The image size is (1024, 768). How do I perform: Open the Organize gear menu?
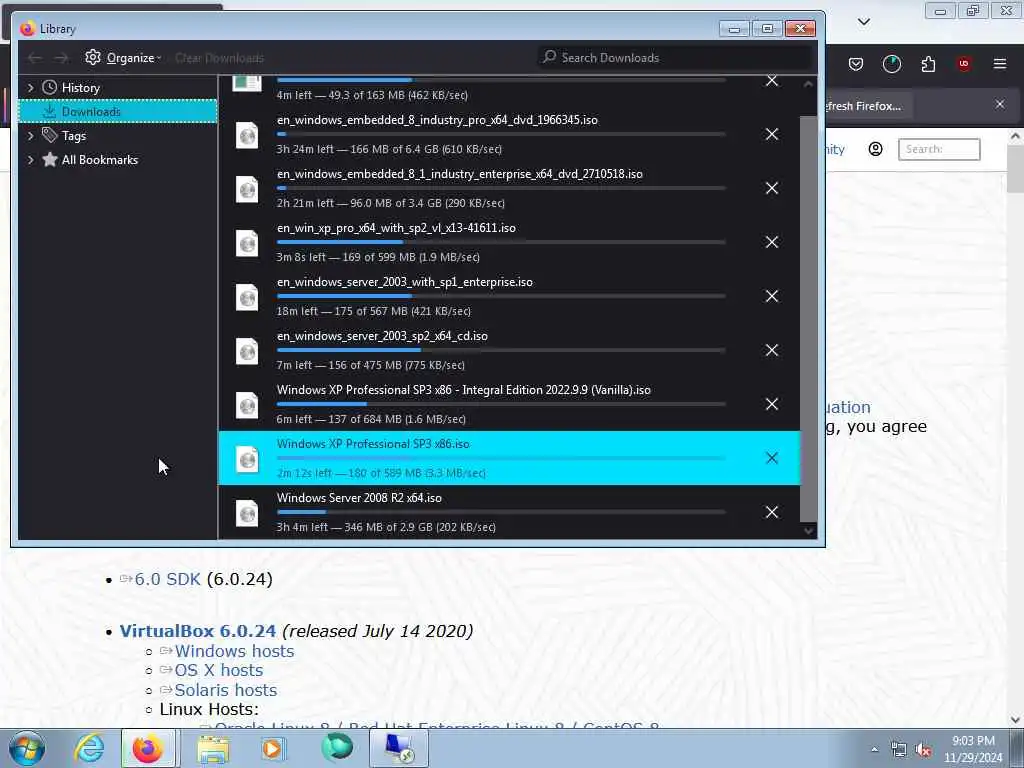(x=123, y=57)
